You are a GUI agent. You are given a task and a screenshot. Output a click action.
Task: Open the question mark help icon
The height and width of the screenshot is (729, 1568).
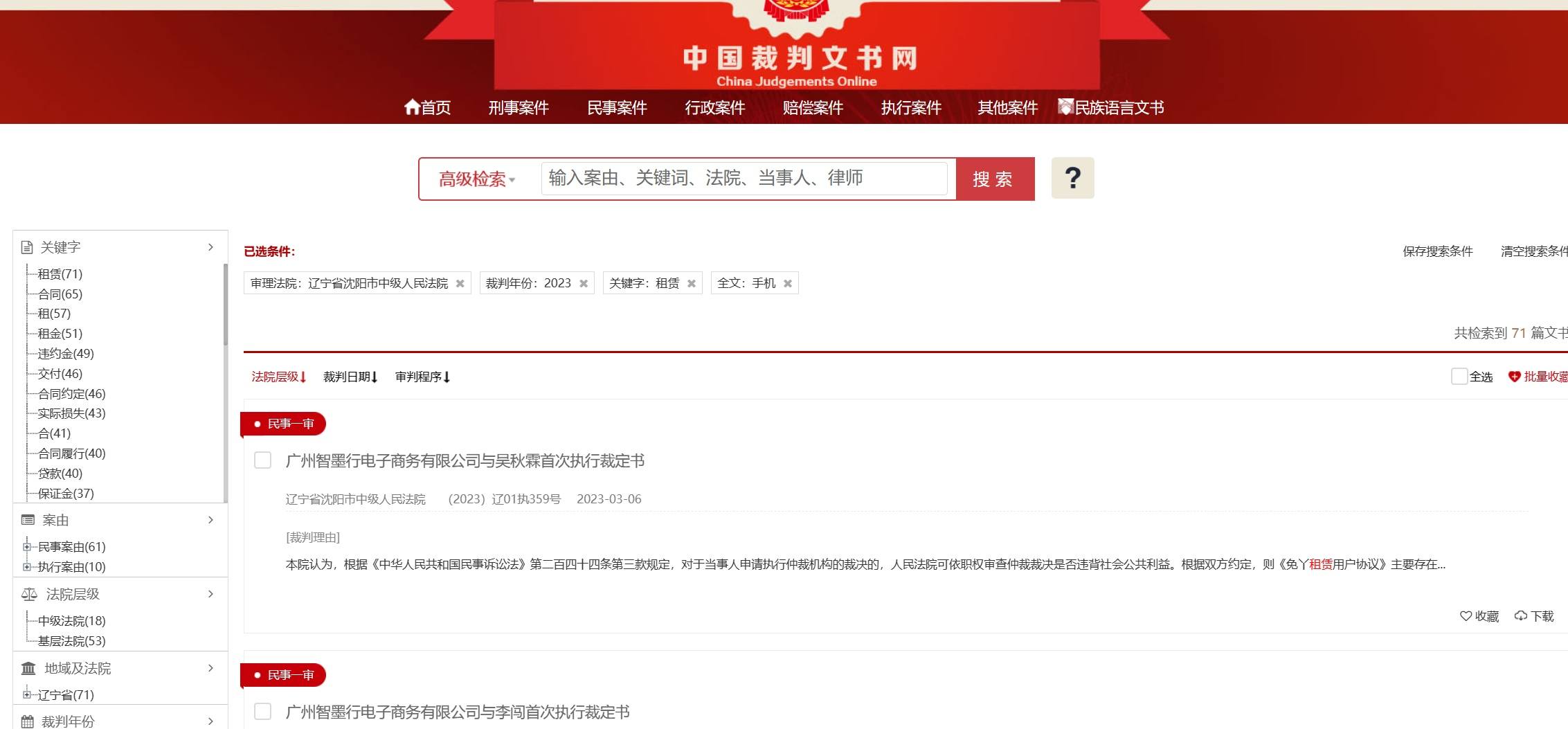1072,178
